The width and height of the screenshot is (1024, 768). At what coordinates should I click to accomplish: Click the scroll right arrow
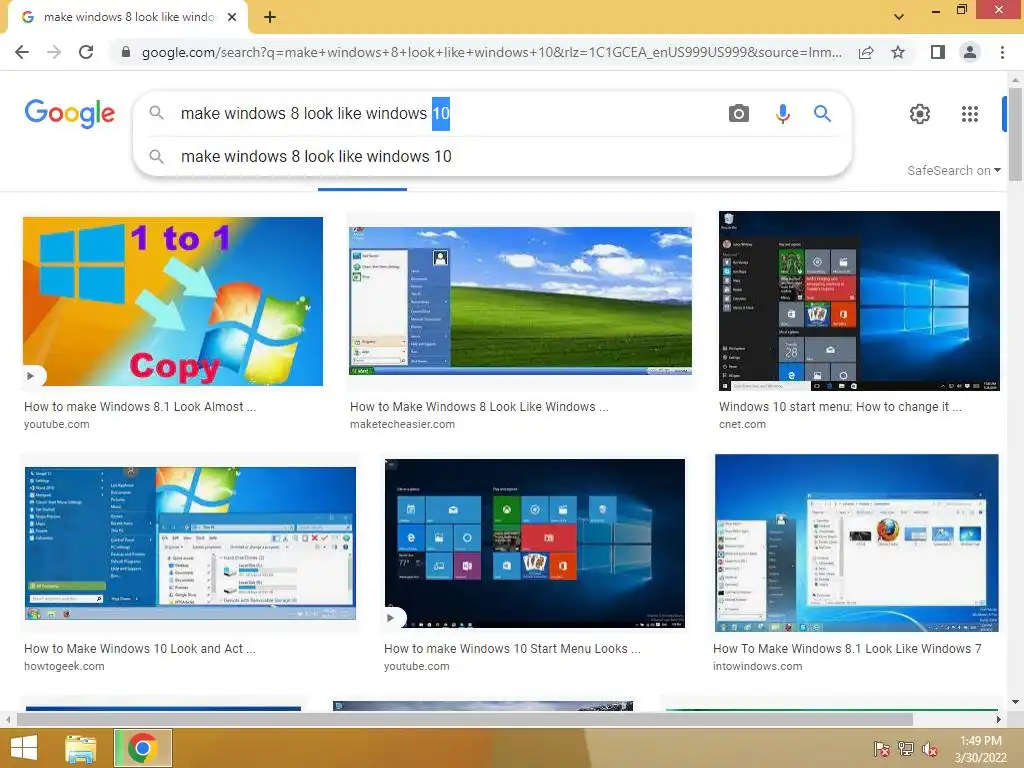point(998,719)
